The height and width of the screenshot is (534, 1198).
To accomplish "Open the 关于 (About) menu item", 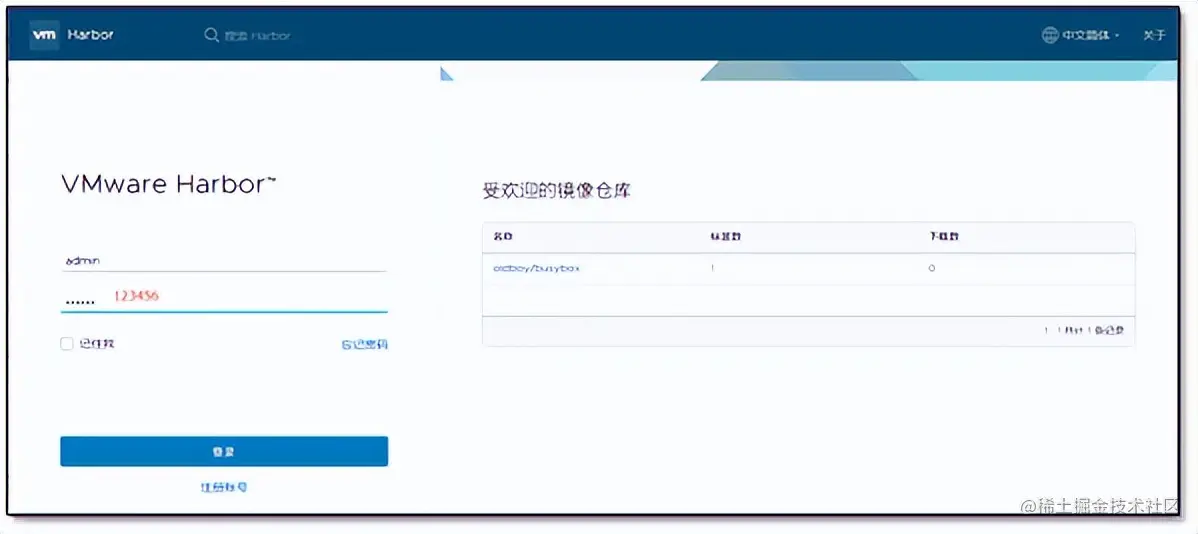I will click(x=1154, y=35).
